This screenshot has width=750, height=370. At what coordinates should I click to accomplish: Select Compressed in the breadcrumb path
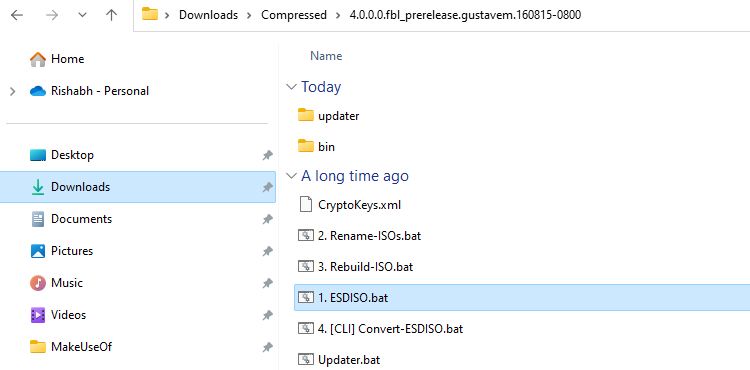[294, 15]
